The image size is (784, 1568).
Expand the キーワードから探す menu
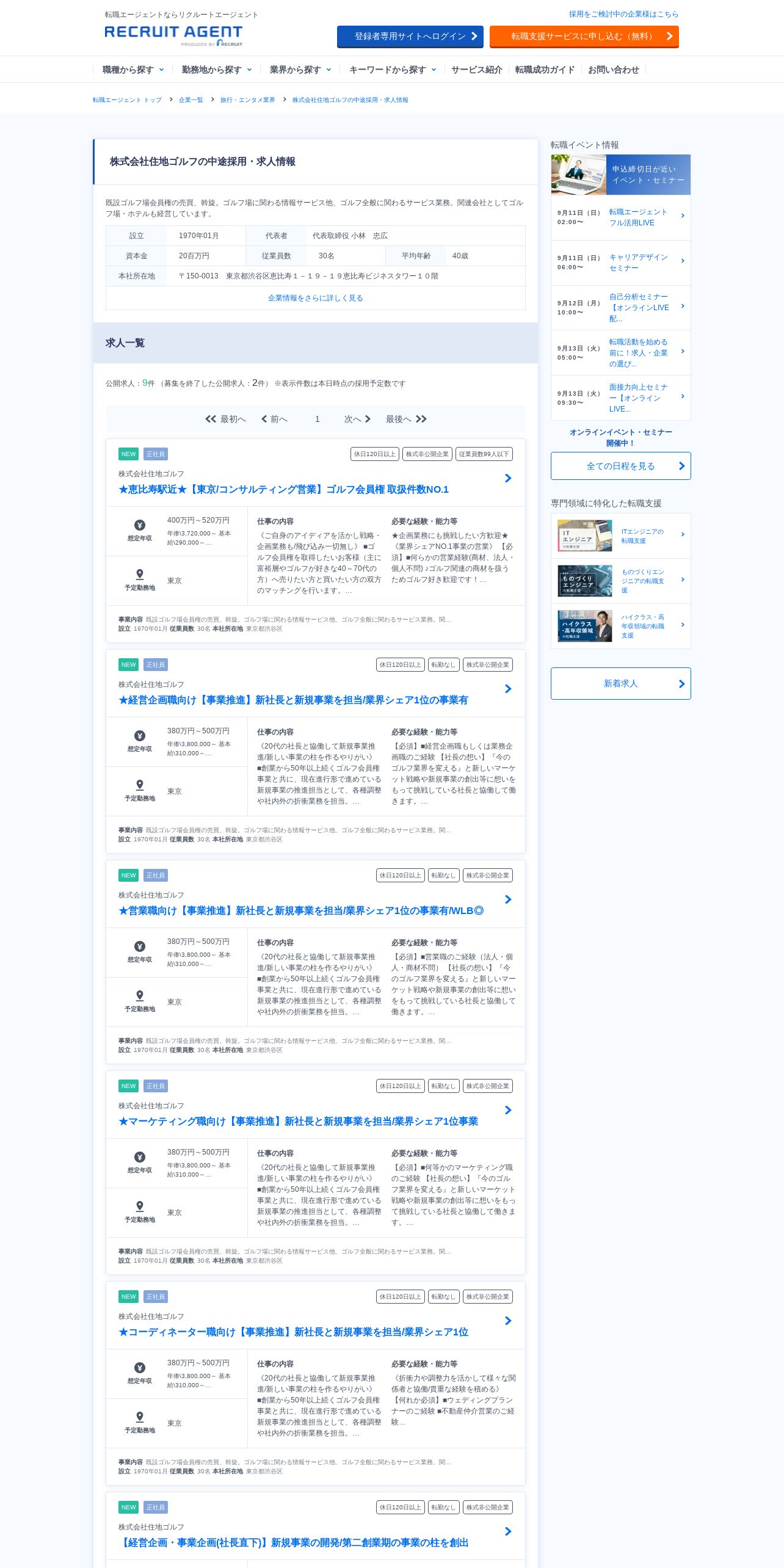click(x=392, y=70)
